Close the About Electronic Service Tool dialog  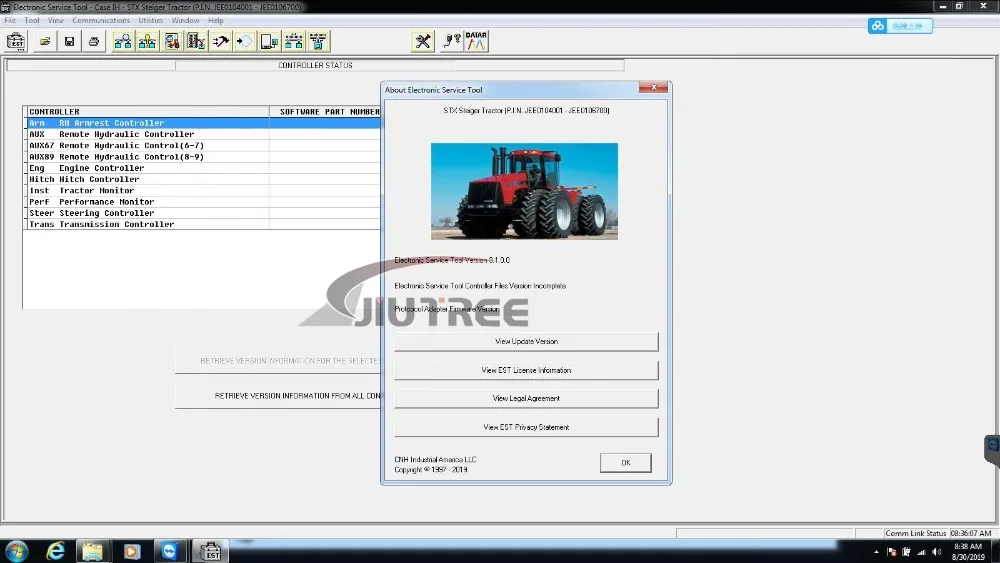pos(653,87)
